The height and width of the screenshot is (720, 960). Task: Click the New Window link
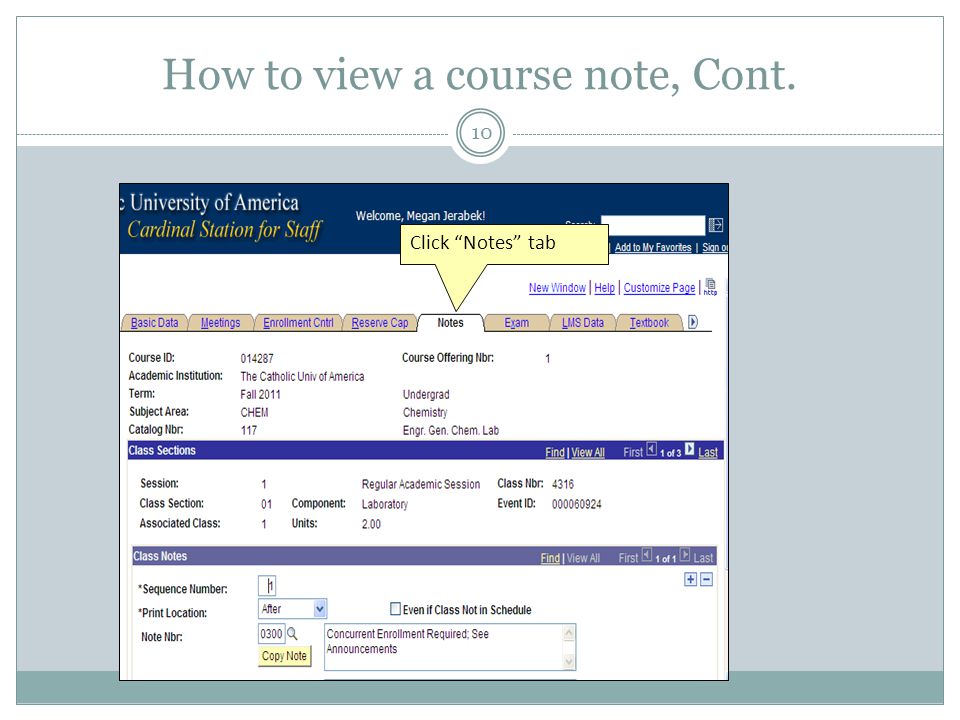click(557, 288)
